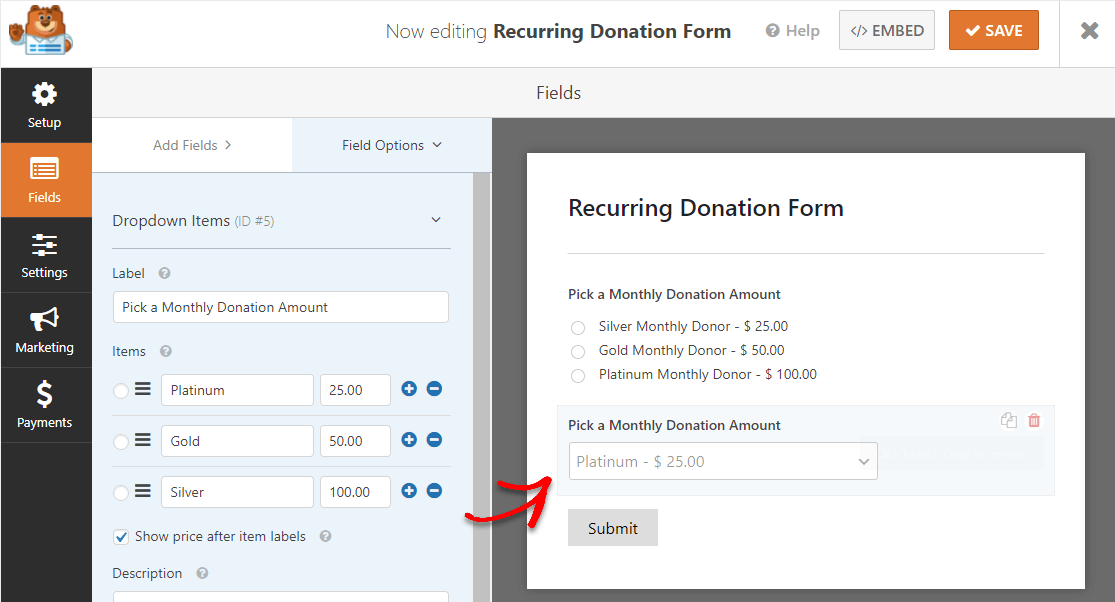Grab the reorder handle for the Platinum item
This screenshot has width=1115, height=602.
143,389
